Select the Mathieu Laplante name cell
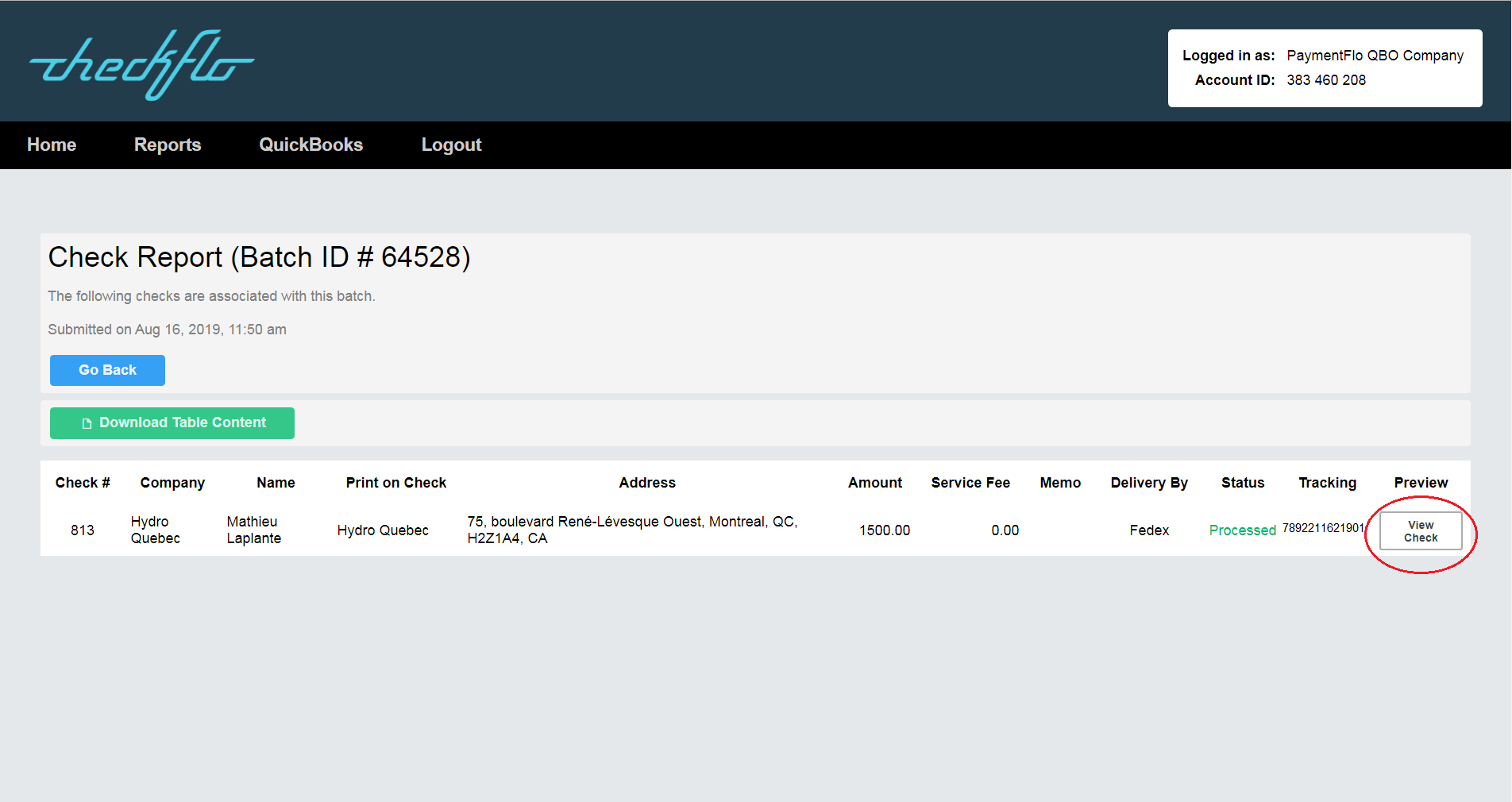Screen dimensions: 1512x802 coord(254,530)
